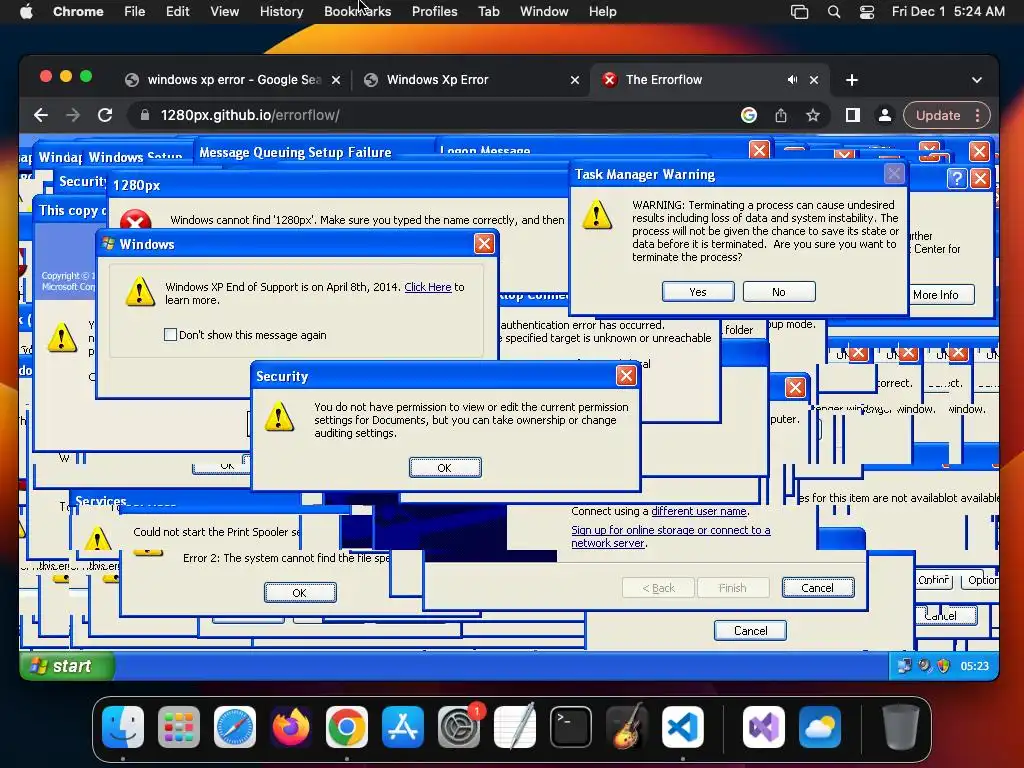Close the Windows End of Support dialog
Viewport: 1024px width, 768px height.
click(484, 244)
